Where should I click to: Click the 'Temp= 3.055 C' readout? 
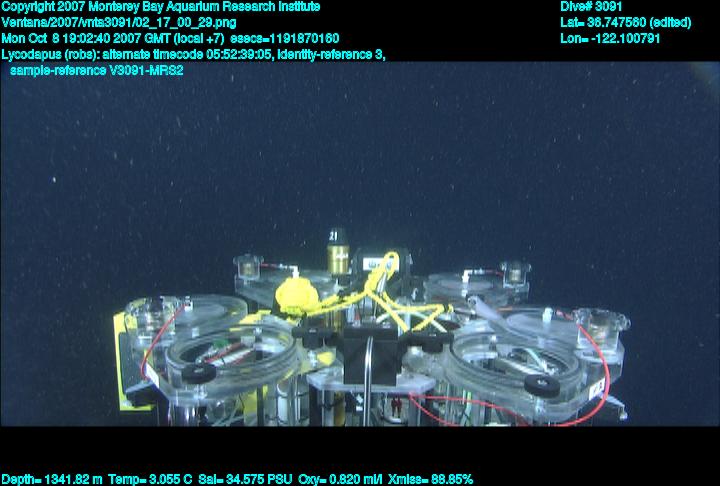(x=150, y=480)
